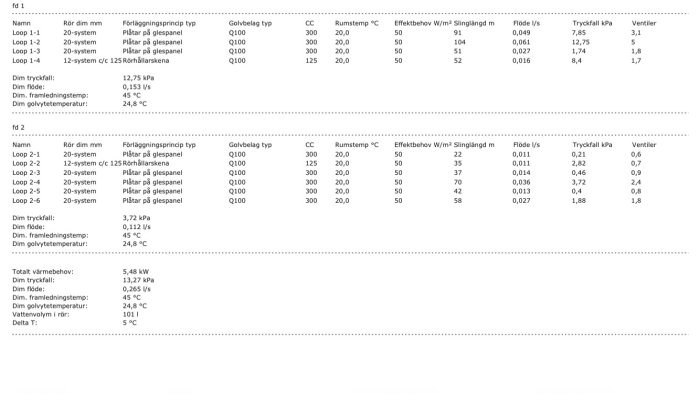Click the Slinglängd value '104' for Loop 1-2

click(459, 42)
